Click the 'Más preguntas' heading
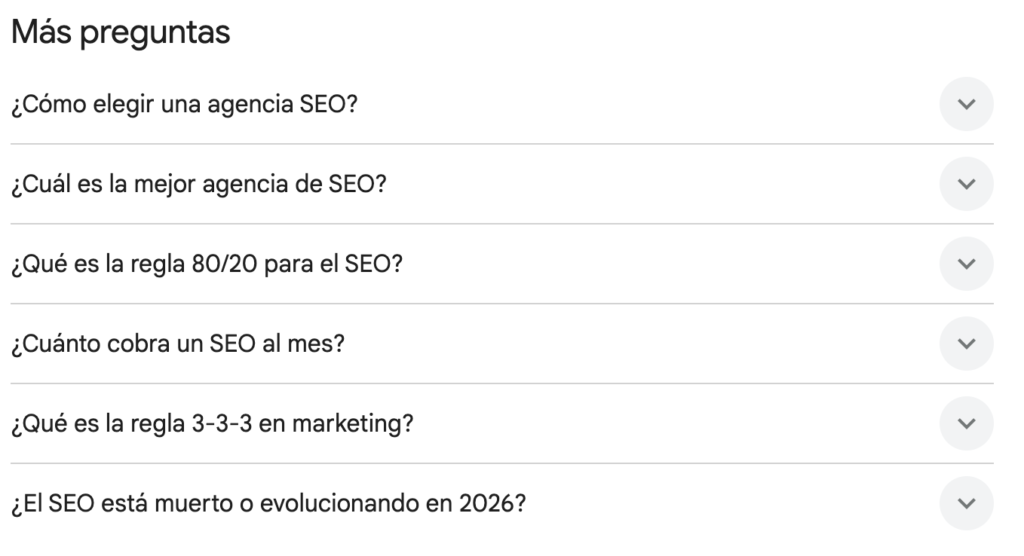 [120, 33]
